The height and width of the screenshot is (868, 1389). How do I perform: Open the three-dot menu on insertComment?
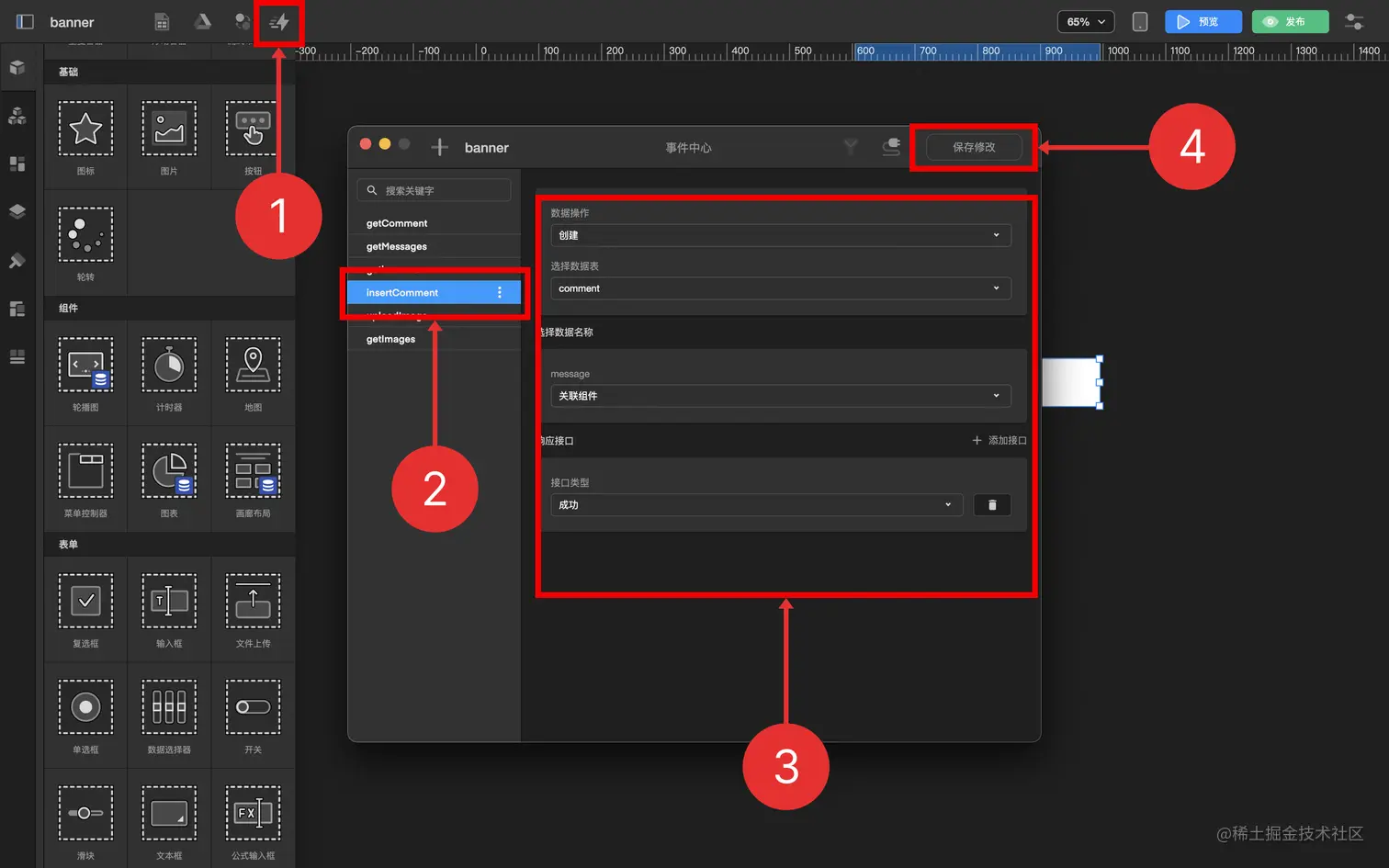500,292
